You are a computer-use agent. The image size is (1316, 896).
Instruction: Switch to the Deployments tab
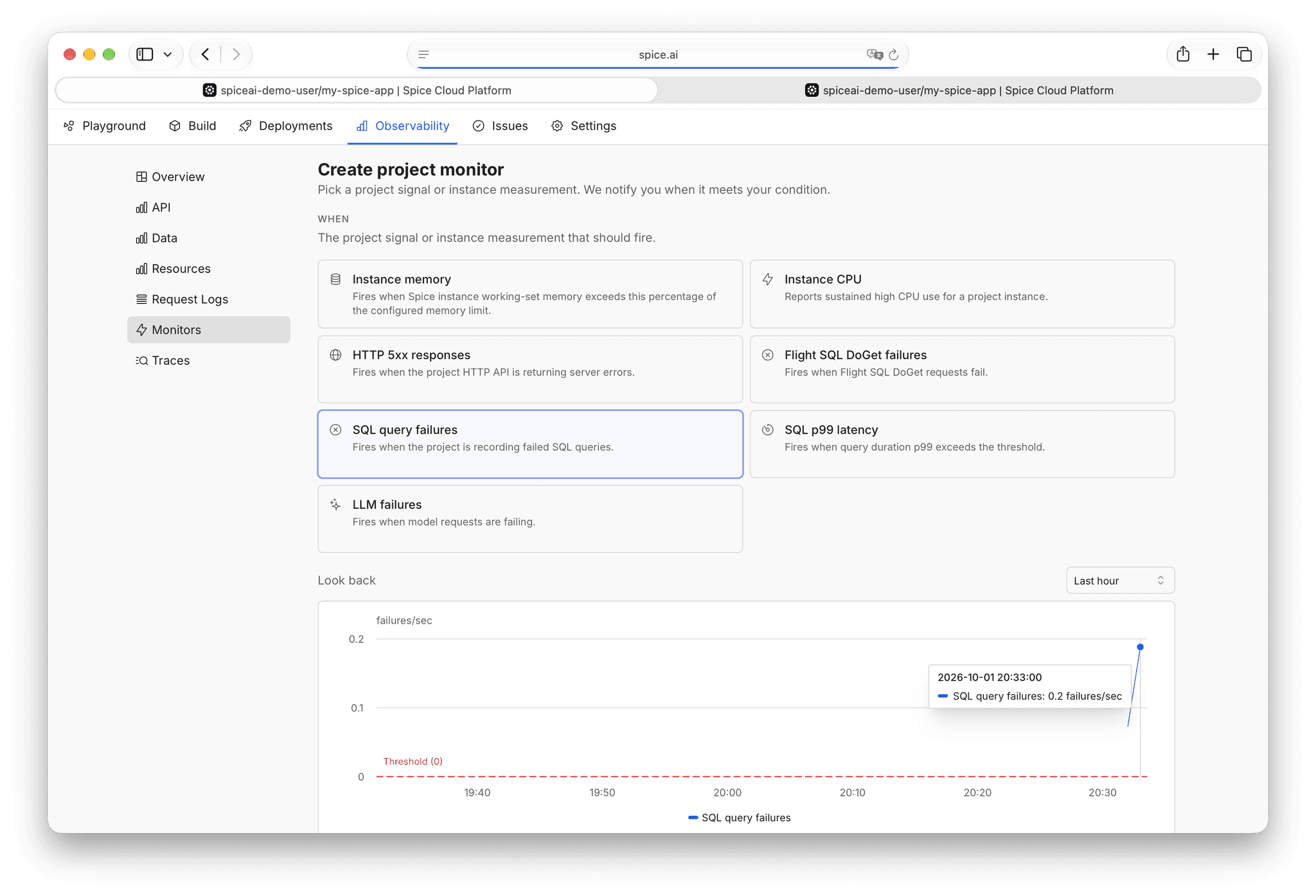pos(286,126)
